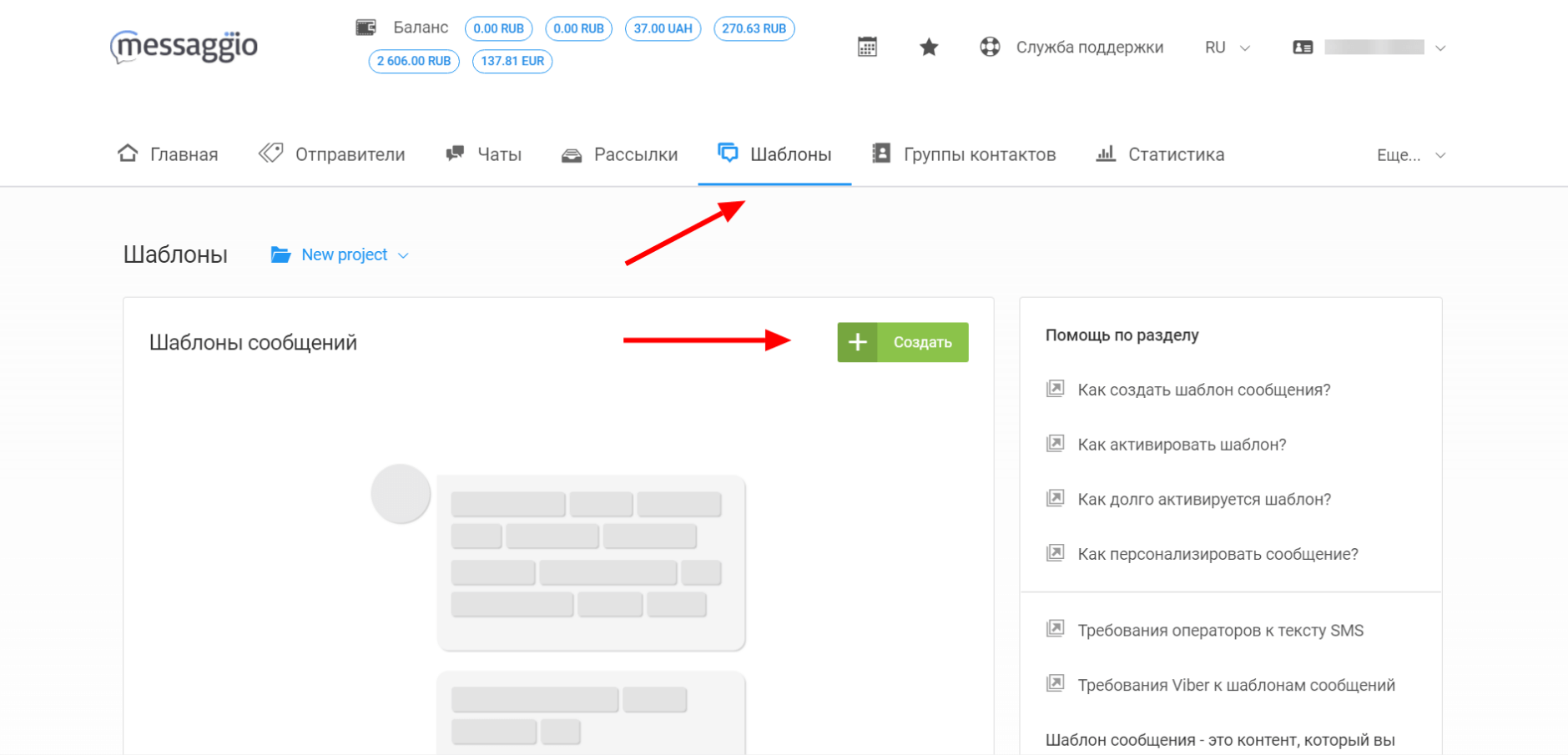Open help link Как активировать шаблон?
The image size is (1568, 755).
(1182, 445)
